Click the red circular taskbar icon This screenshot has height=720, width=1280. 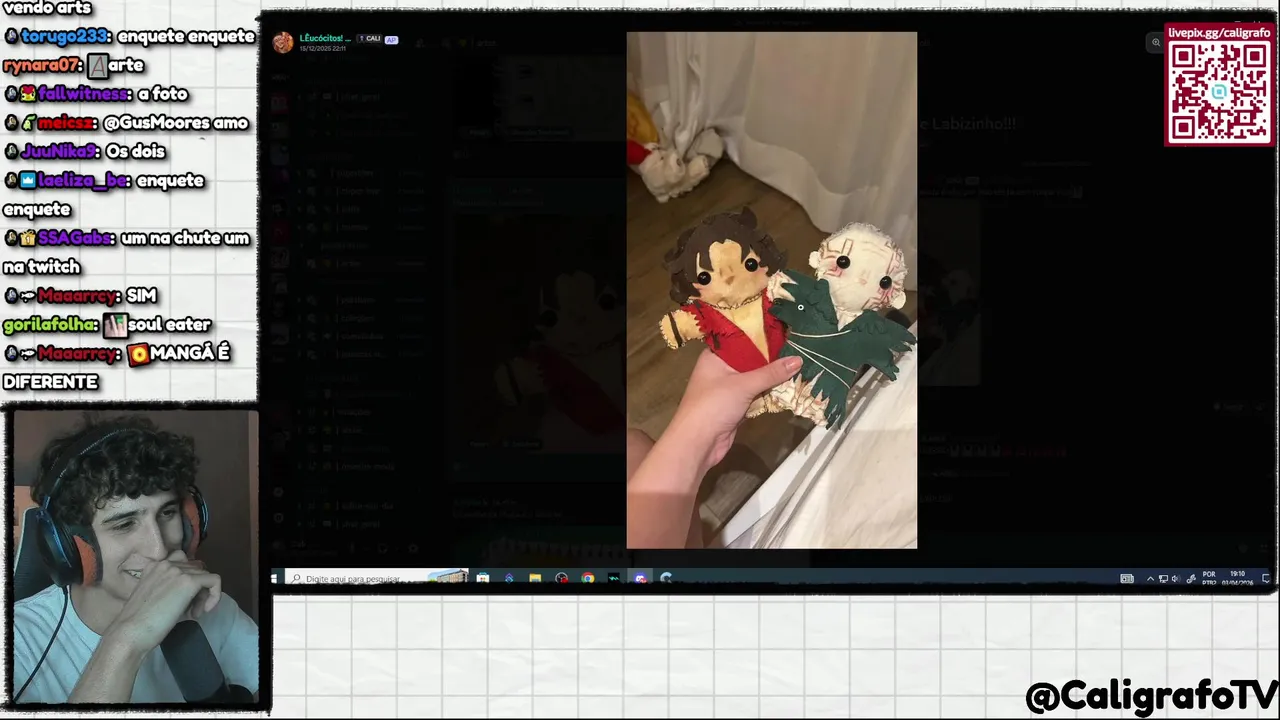(x=562, y=578)
